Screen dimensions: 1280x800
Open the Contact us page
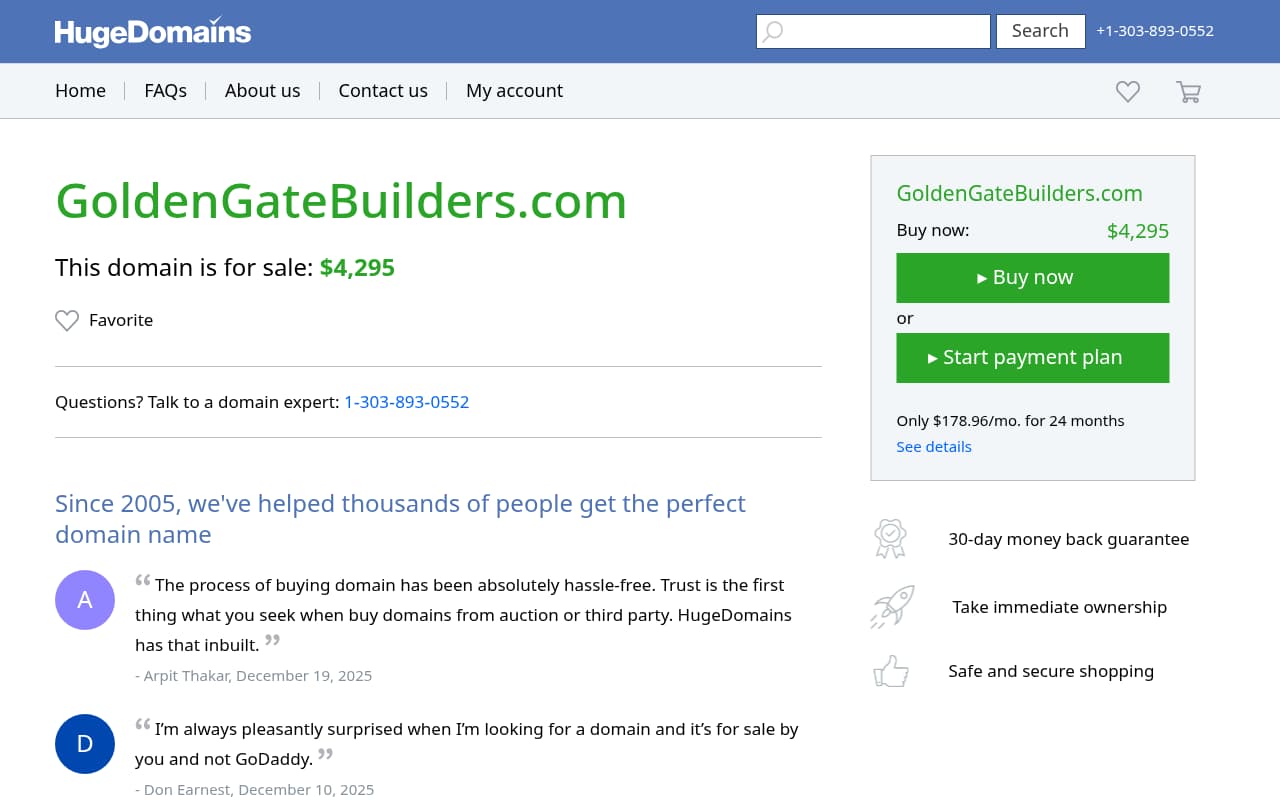click(383, 90)
